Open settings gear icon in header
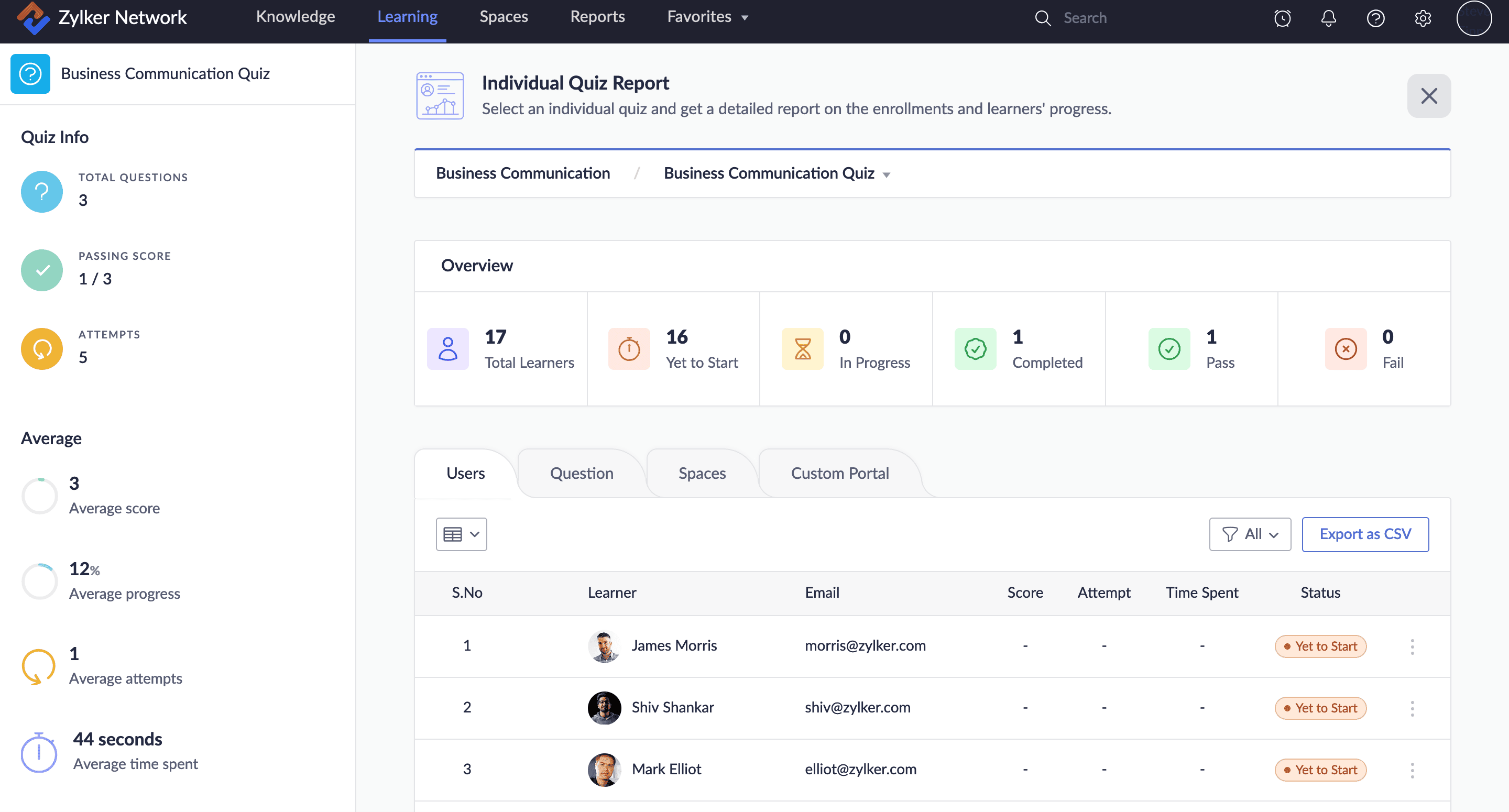 pos(1423,18)
